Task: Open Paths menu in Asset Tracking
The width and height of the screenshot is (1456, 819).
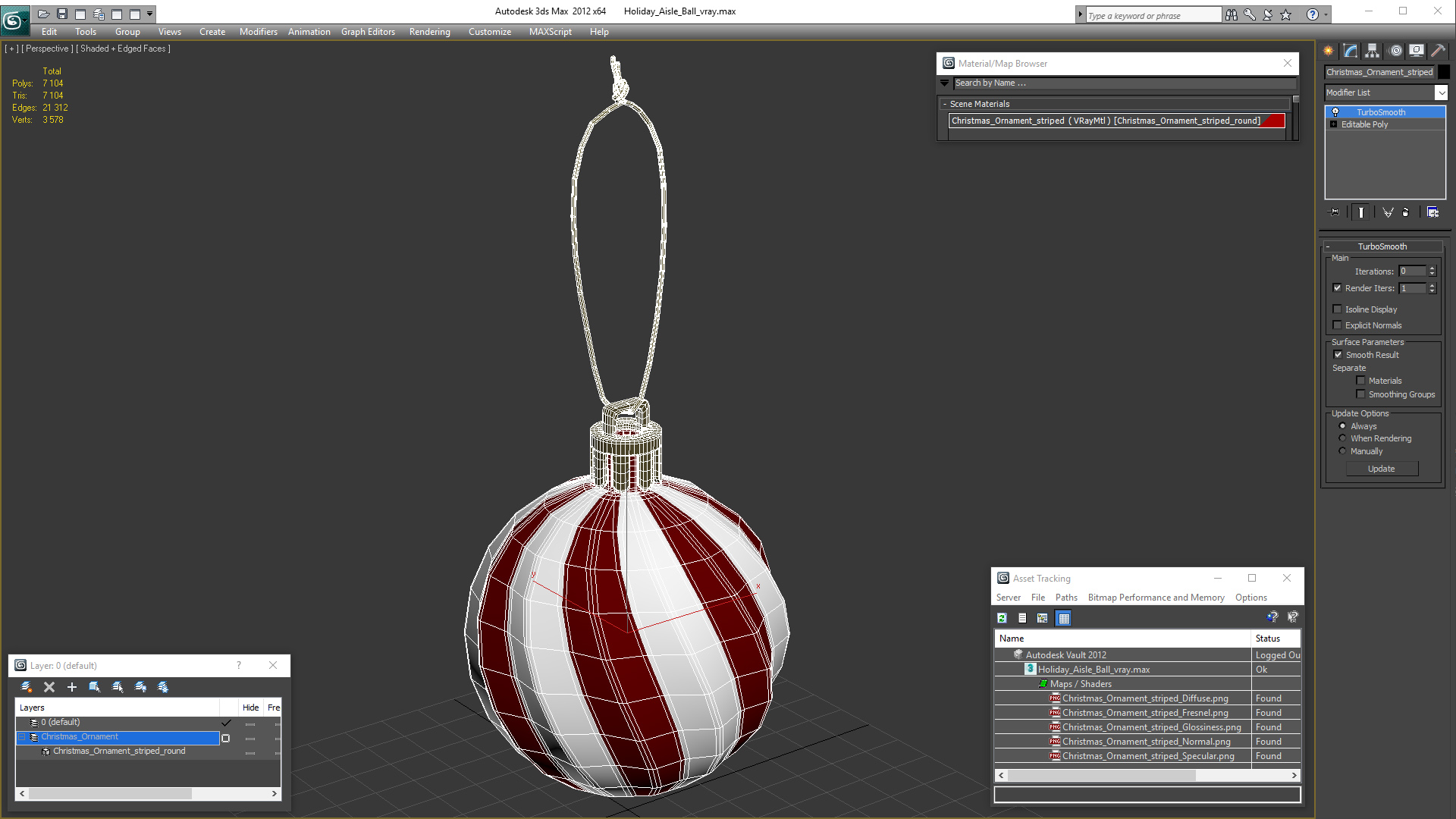Action: click(x=1065, y=598)
